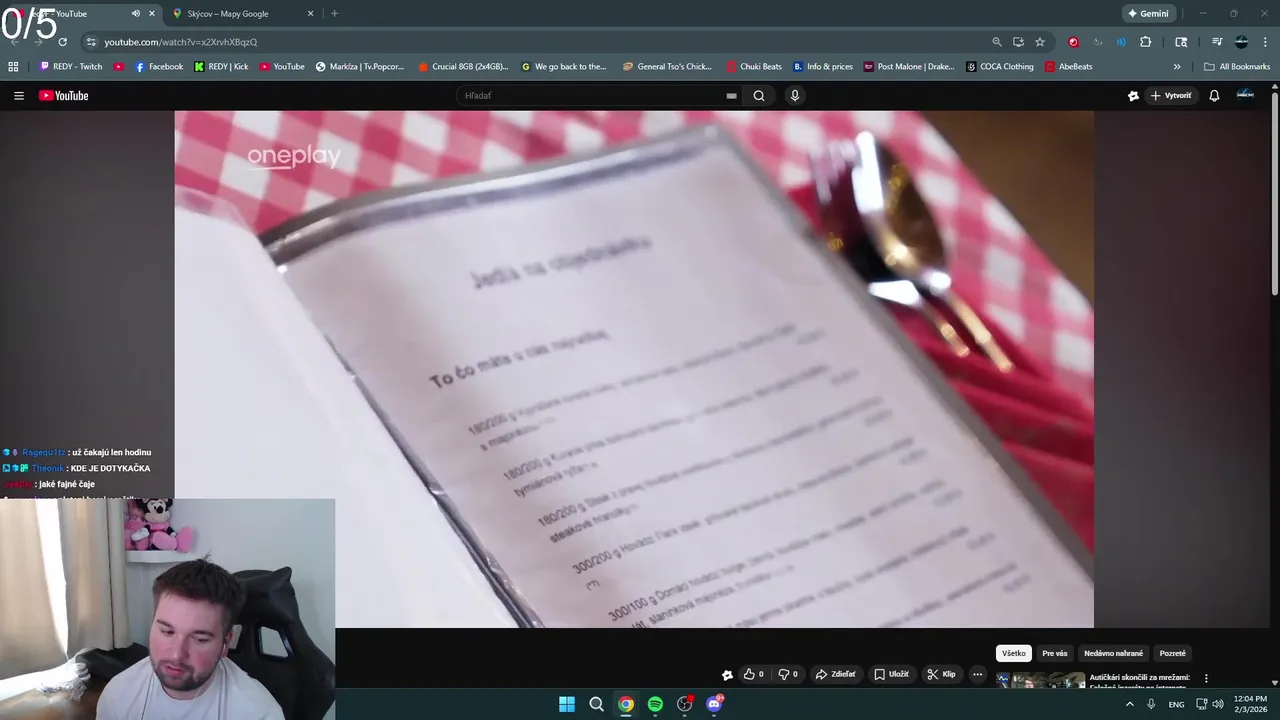Open AbeBeats bookmark
Image resolution: width=1280 pixels, height=720 pixels.
tap(1069, 67)
